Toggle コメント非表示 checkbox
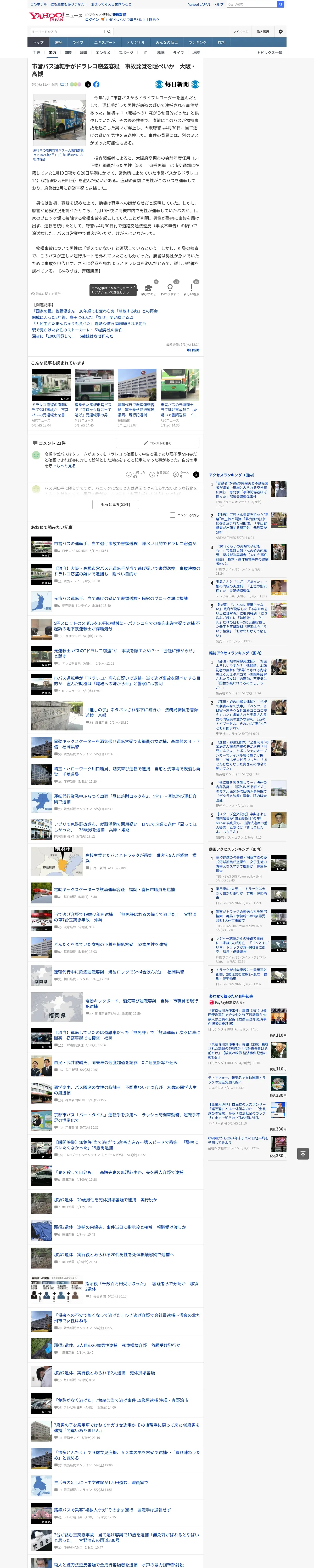The height and width of the screenshot is (1568, 314). [172, 515]
